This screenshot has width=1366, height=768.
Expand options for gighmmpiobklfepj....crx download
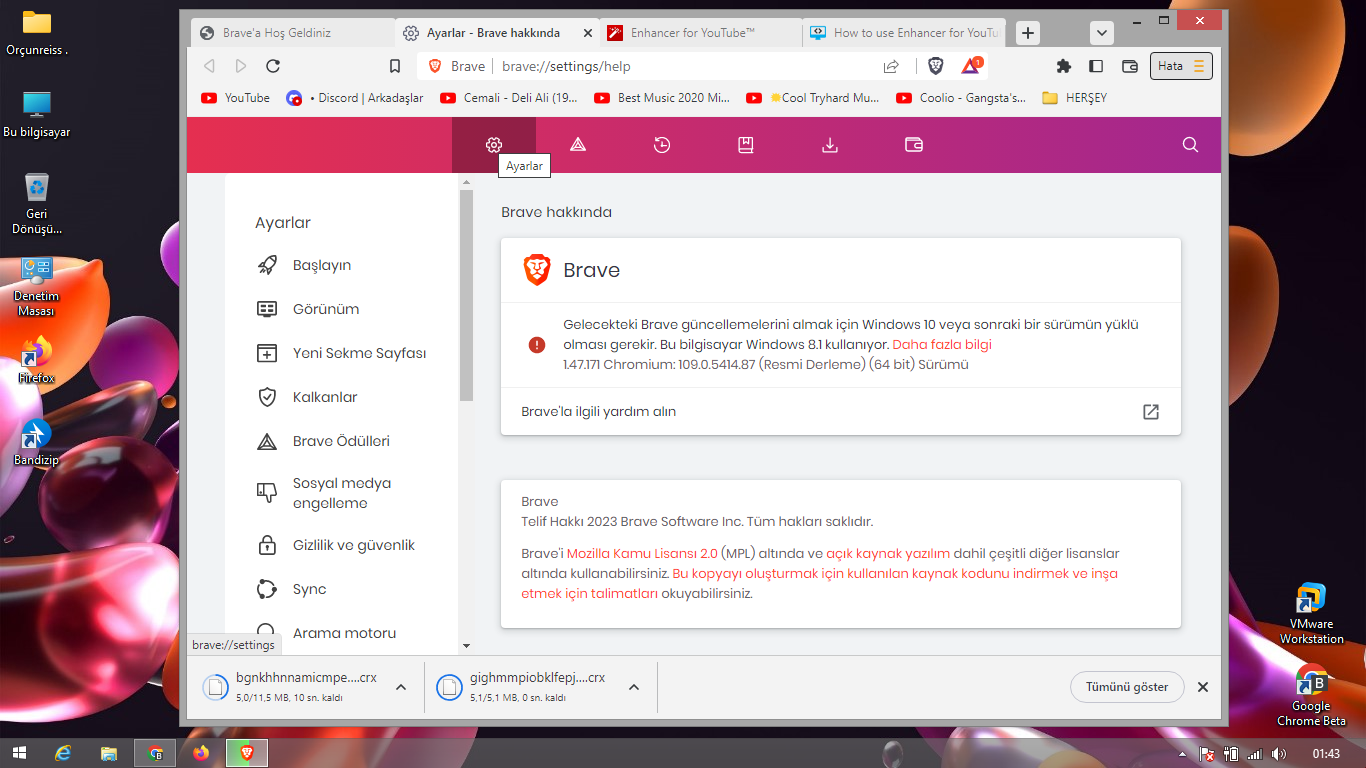(633, 687)
